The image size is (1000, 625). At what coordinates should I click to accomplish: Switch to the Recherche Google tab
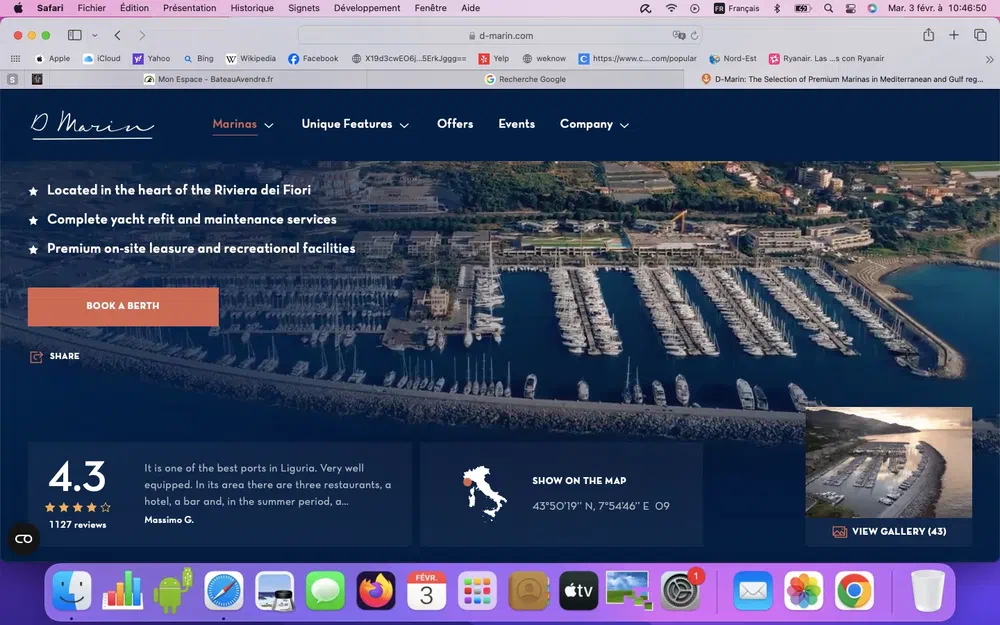coord(530,79)
